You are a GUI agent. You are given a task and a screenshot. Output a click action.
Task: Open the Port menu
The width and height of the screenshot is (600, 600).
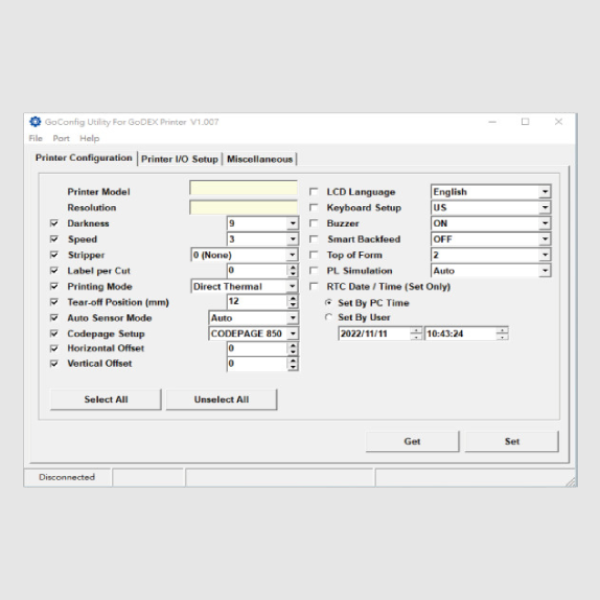[x=61, y=138]
